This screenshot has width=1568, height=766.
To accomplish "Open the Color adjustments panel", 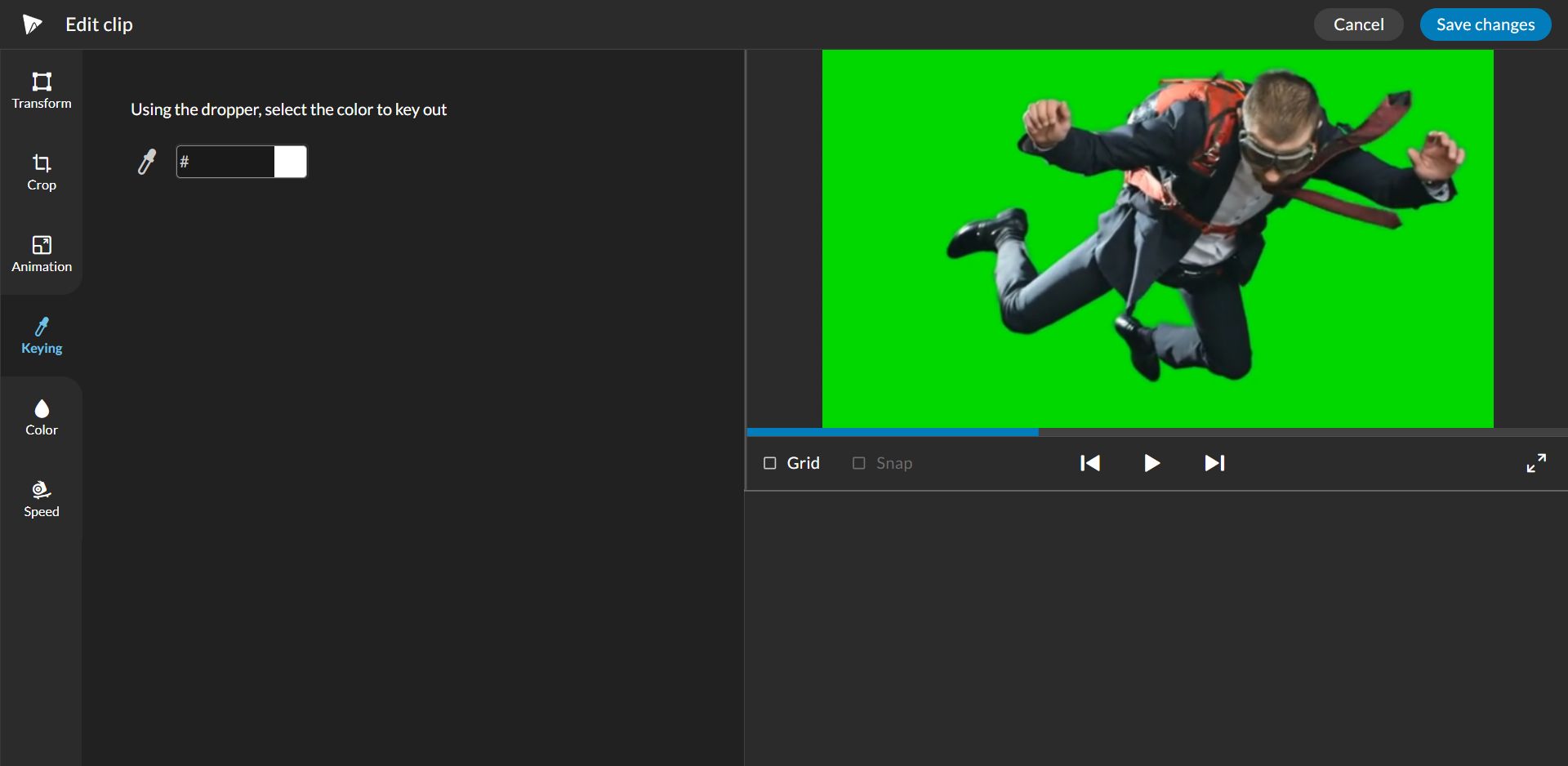I will pos(41,416).
